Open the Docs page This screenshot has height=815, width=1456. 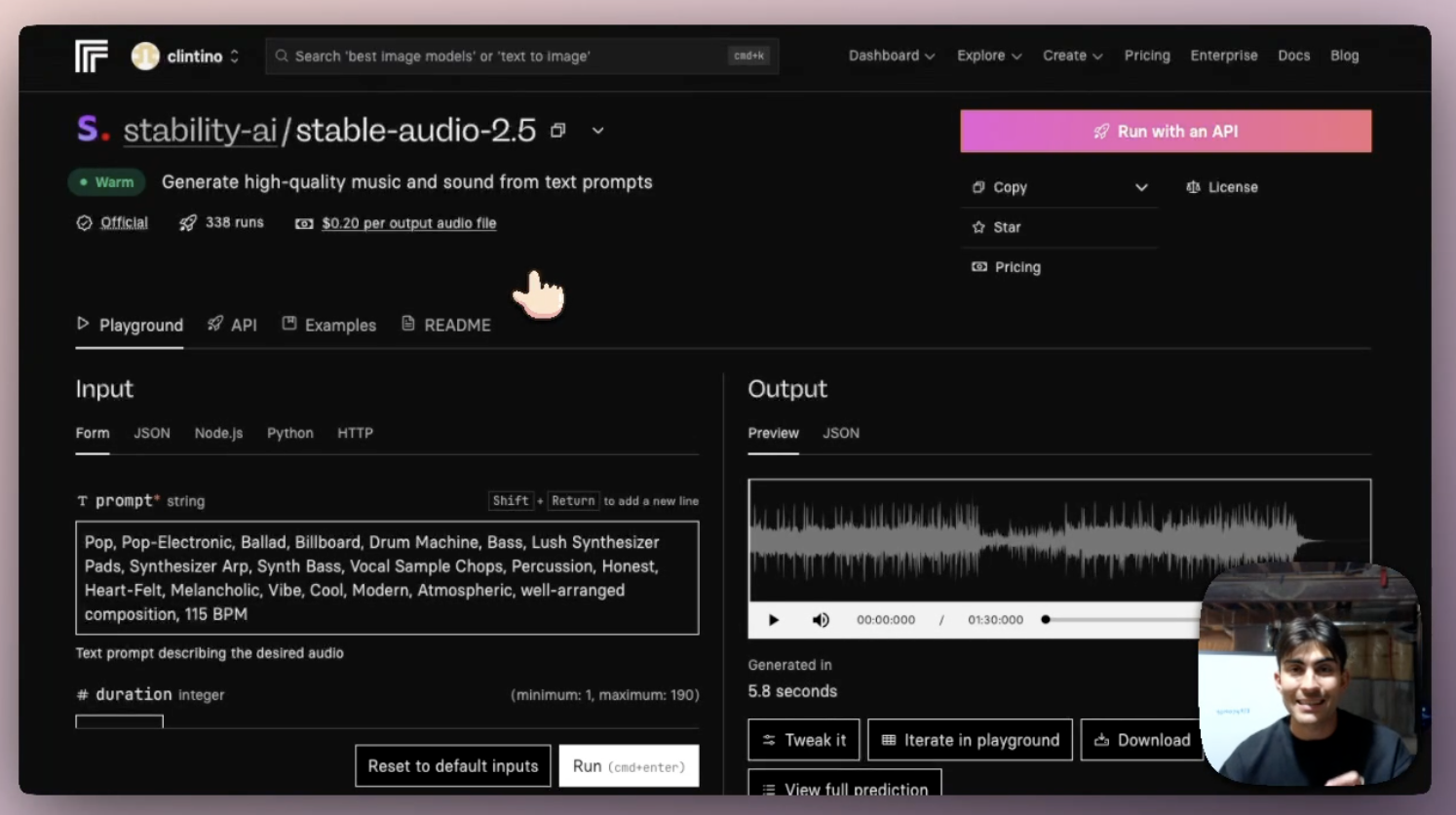[x=1293, y=56]
